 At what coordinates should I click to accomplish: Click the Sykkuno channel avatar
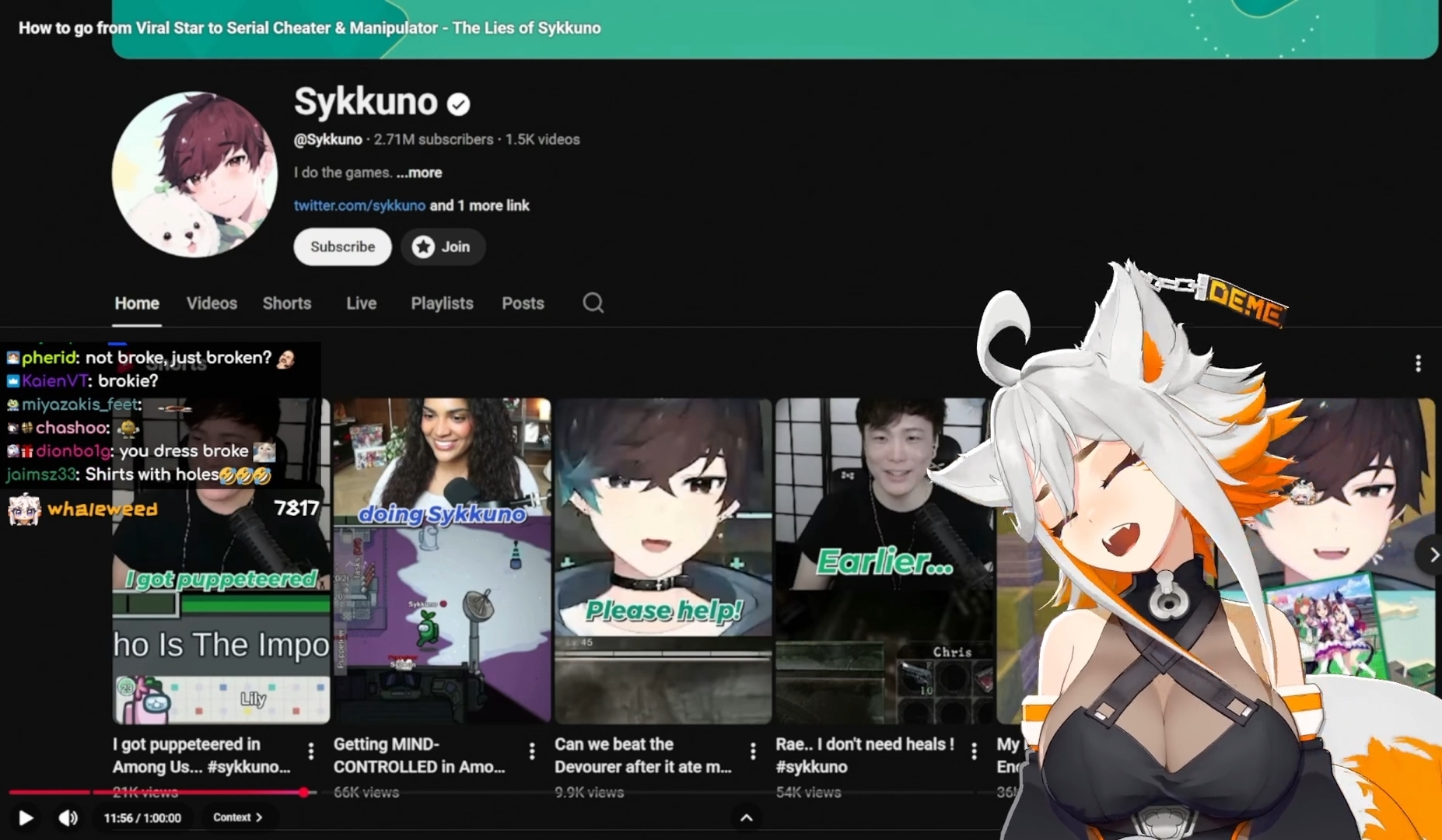pos(194,174)
